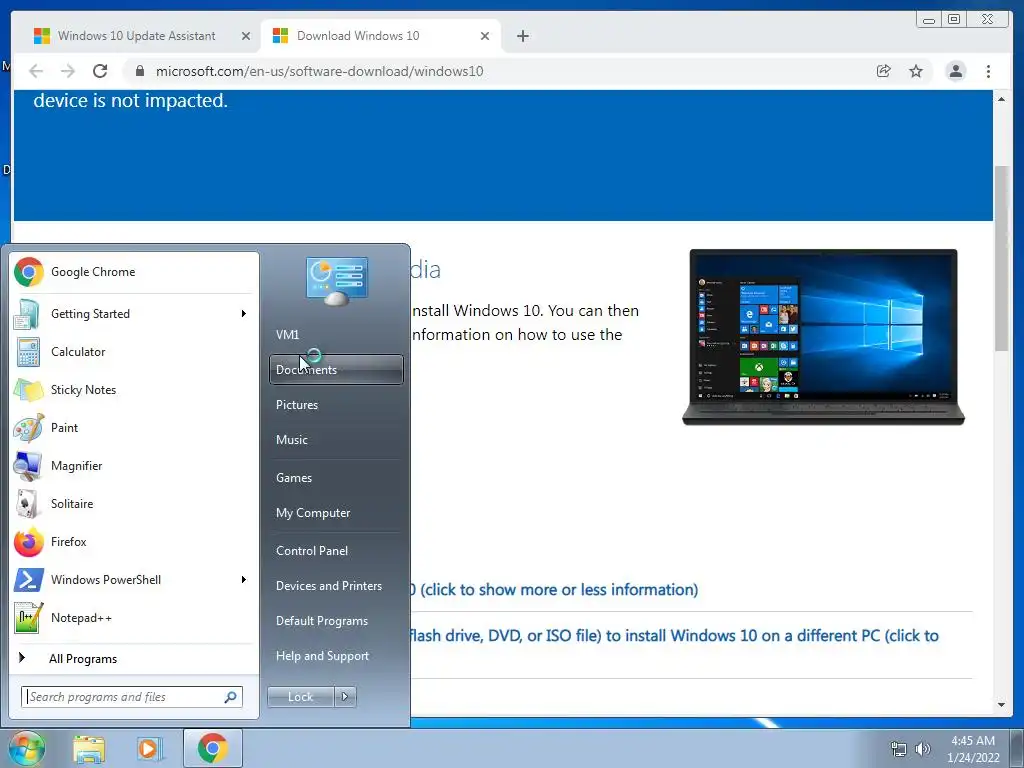This screenshot has height=768, width=1024.
Task: Switch to Windows 10 Update Assistant tab
Action: [136, 36]
